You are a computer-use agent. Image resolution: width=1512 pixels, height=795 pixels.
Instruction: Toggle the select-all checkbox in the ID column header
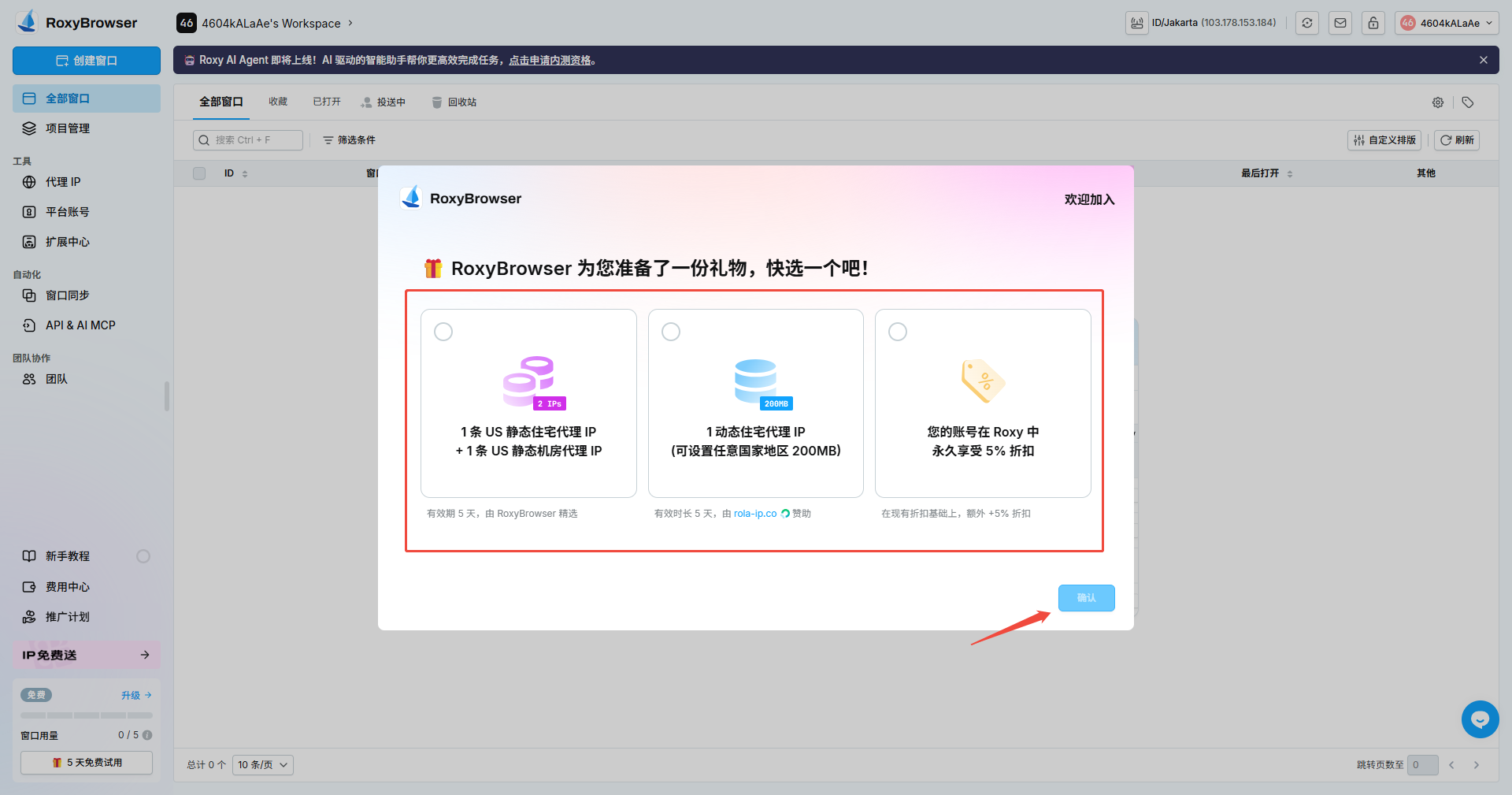point(198,173)
